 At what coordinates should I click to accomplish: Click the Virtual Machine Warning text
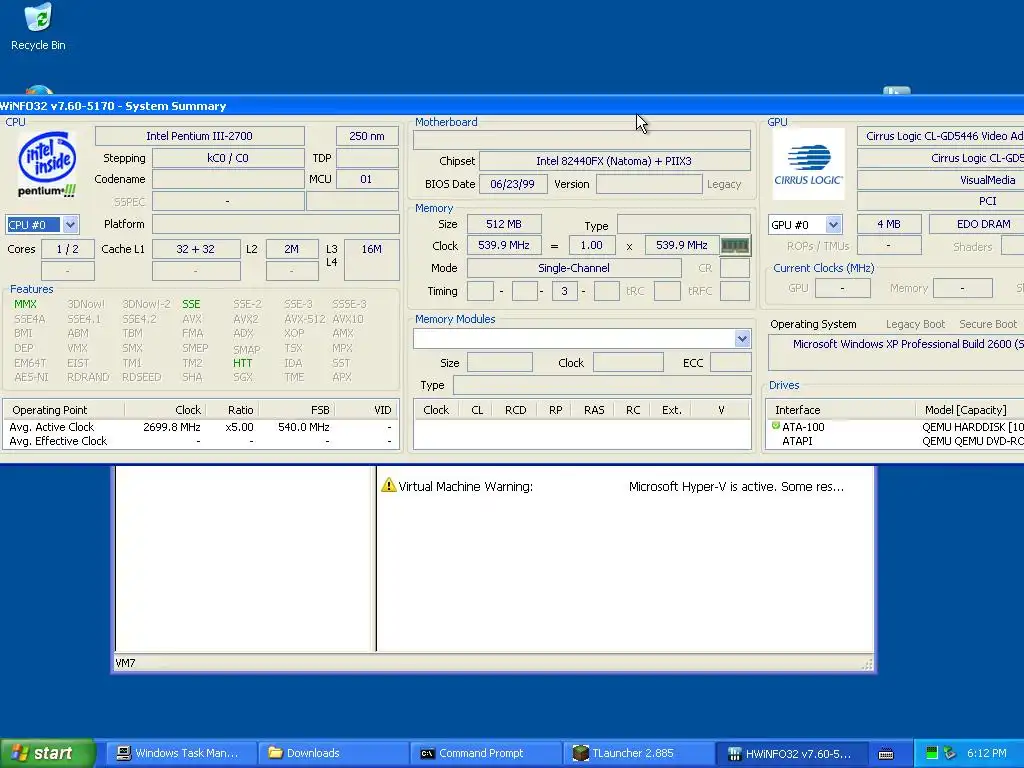[x=466, y=487]
